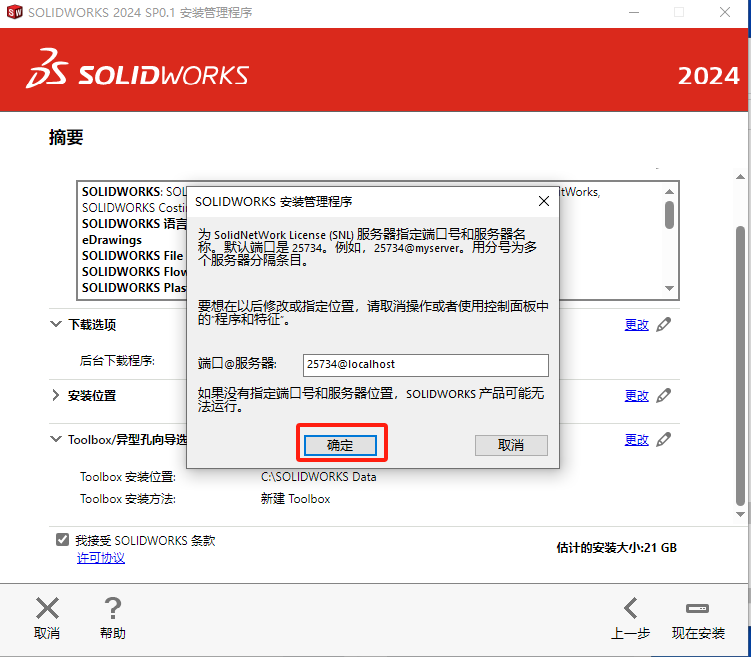
Task: Toggle 我接受 SOLIDWORKS 条款 checkbox
Action: pos(62,540)
